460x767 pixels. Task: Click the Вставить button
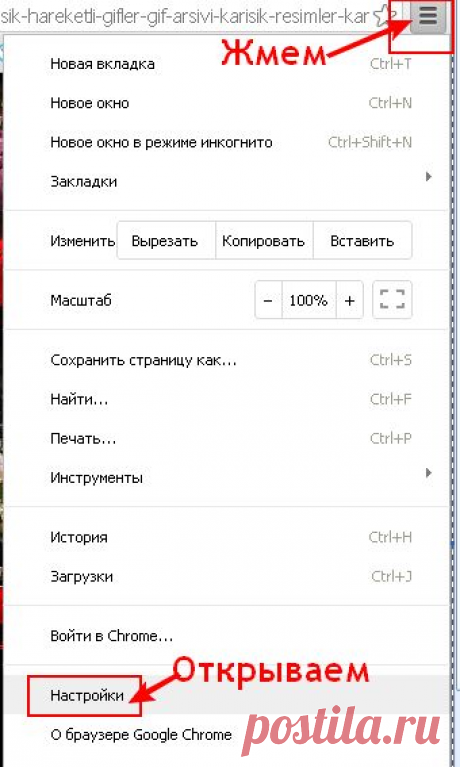click(362, 241)
